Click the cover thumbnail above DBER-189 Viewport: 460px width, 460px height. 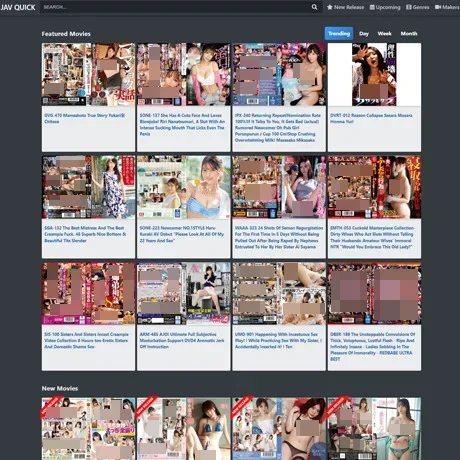point(374,293)
